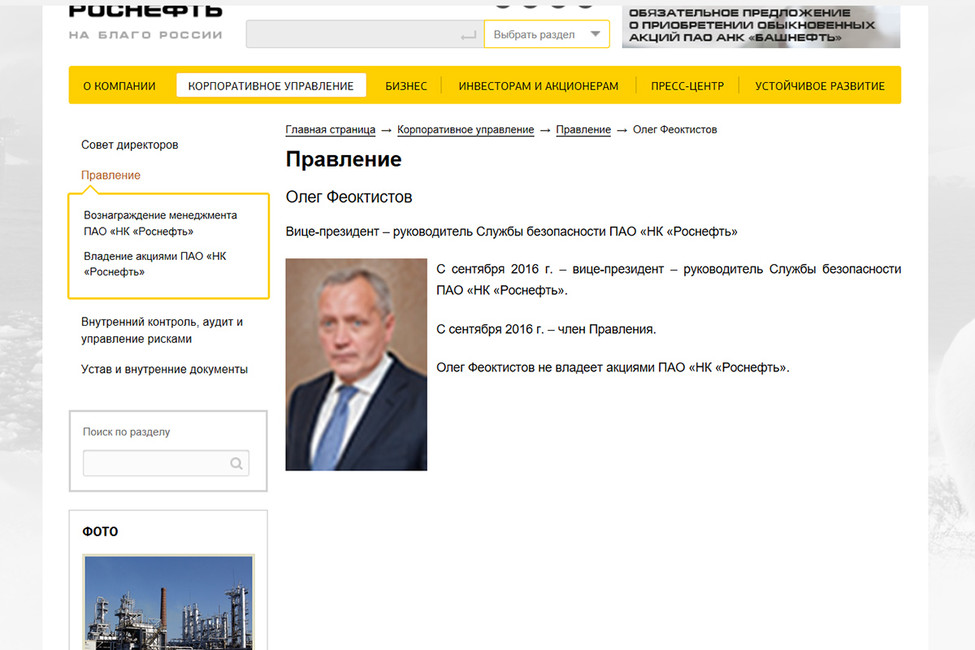
Task: Click the Роснефть logo at top left
Action: (146, 23)
